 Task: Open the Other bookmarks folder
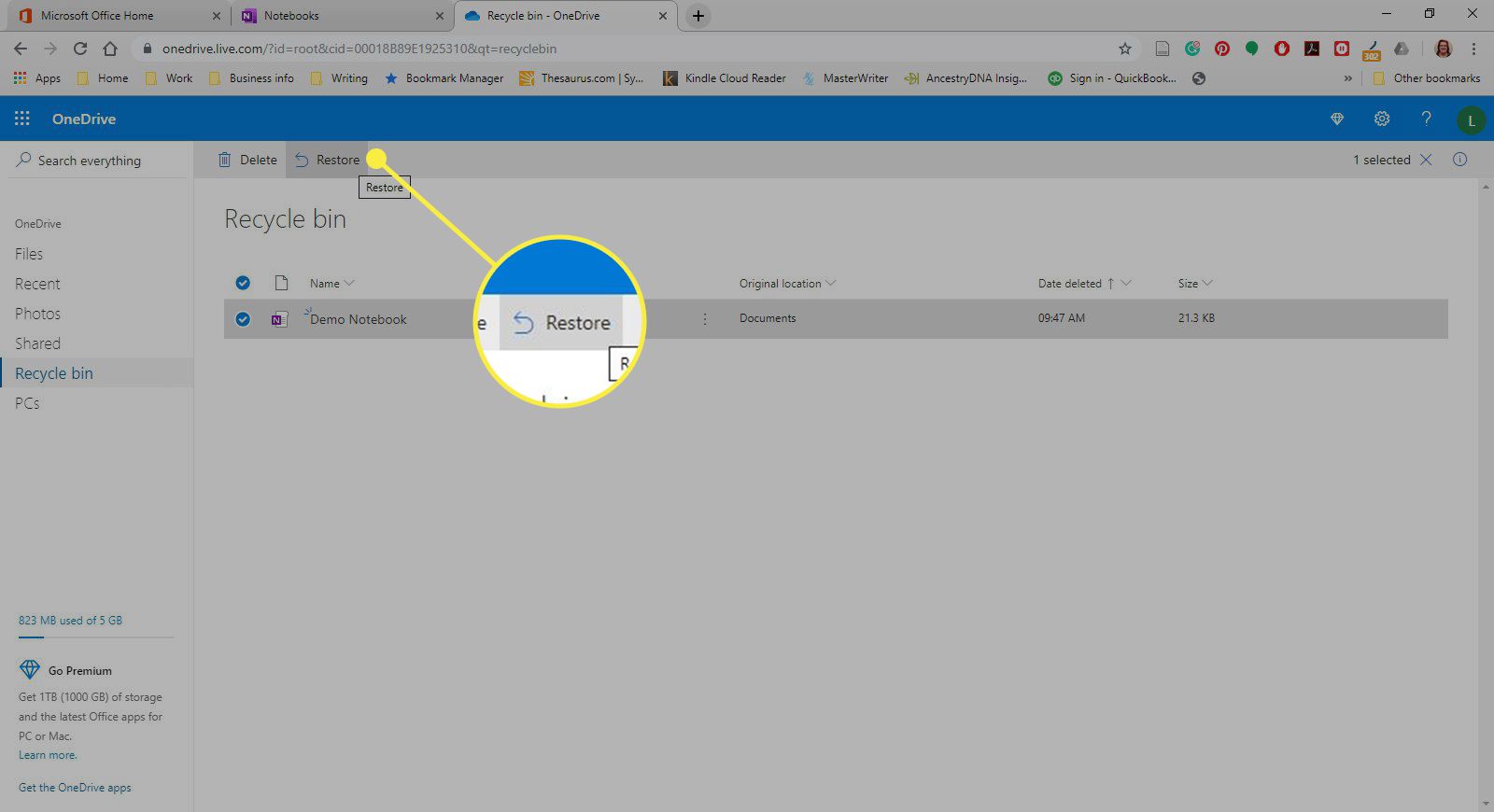1427,78
